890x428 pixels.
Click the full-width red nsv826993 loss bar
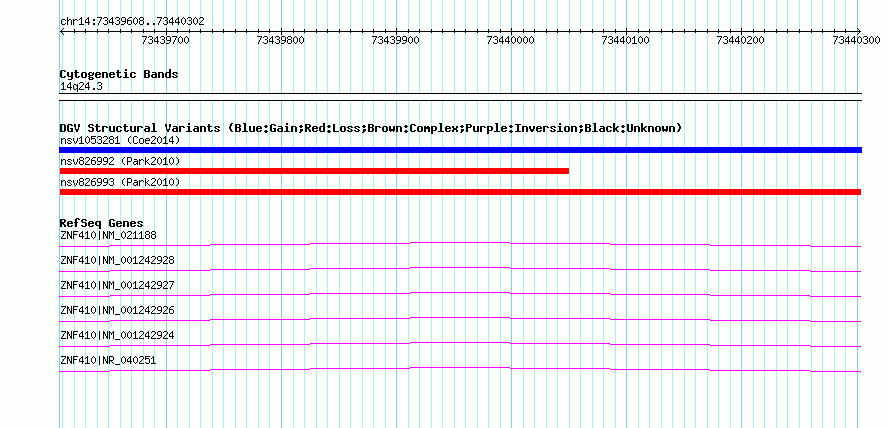(460, 192)
